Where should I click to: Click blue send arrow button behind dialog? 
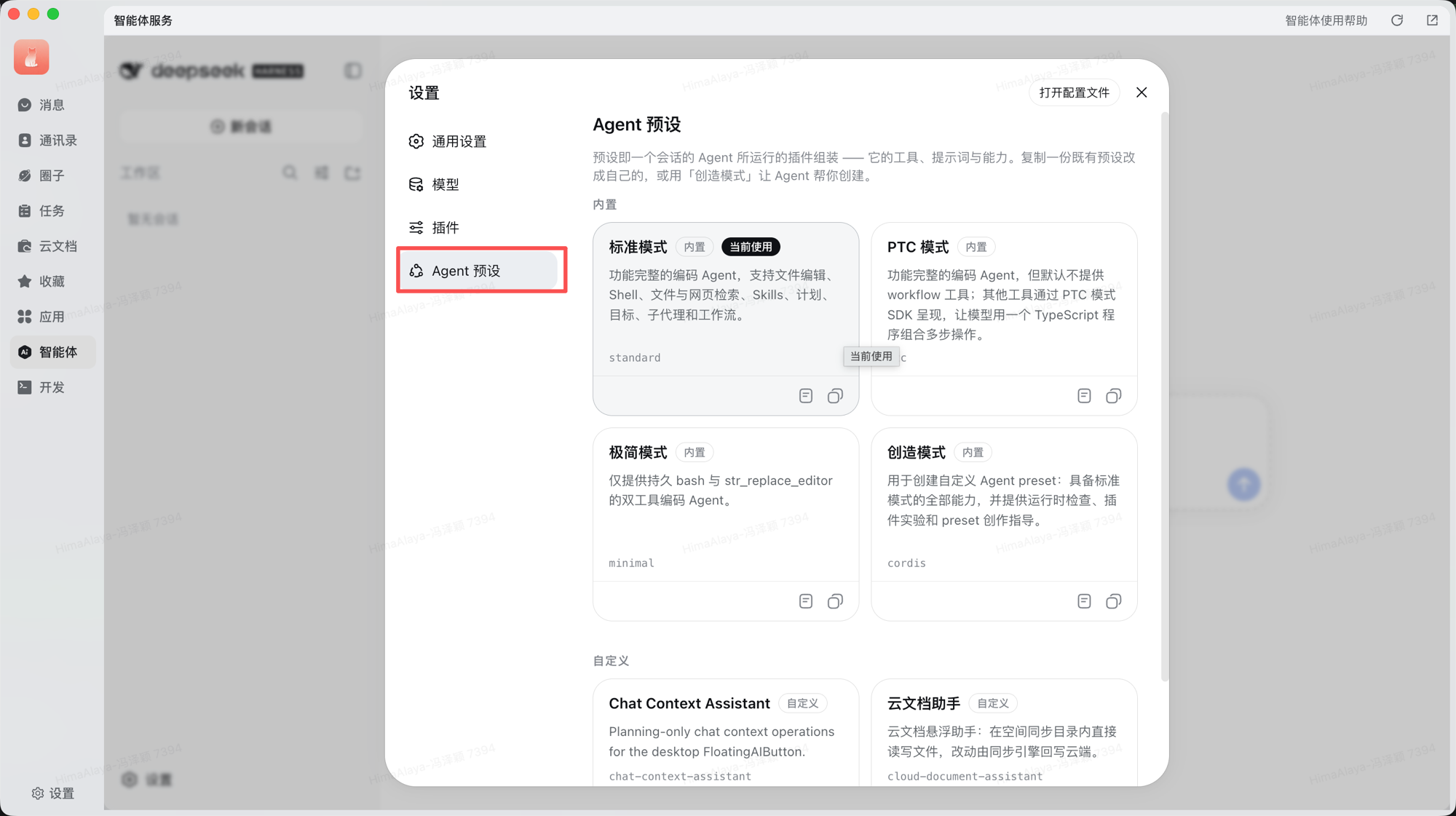(x=1243, y=484)
